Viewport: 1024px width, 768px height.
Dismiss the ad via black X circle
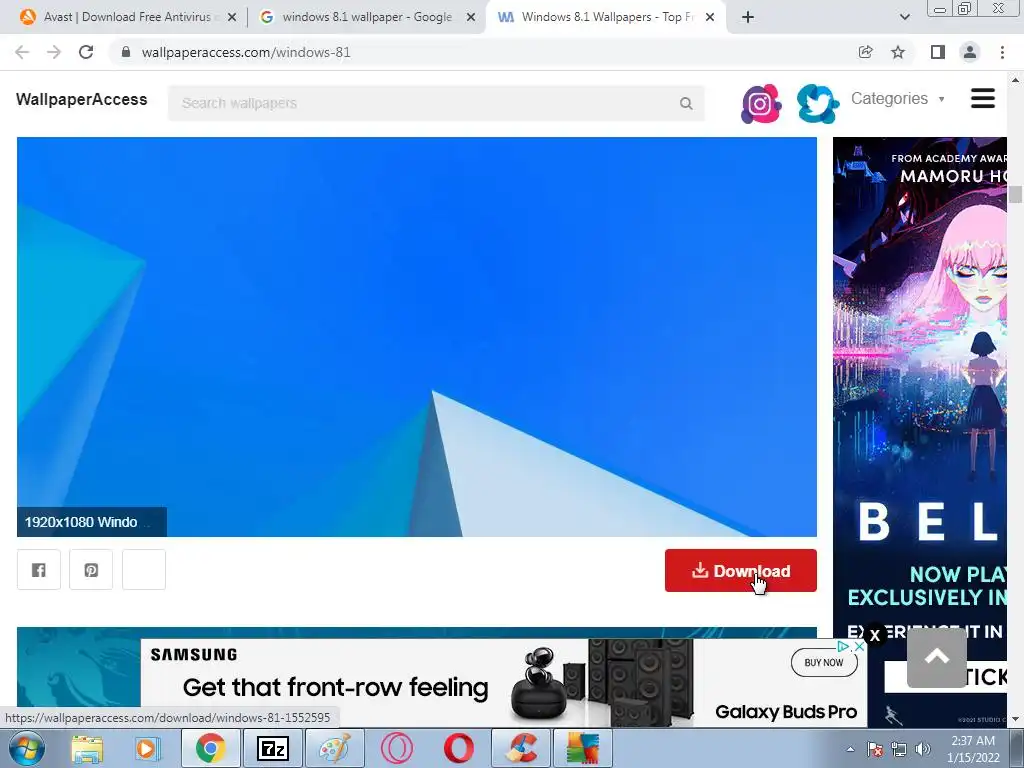tap(875, 635)
